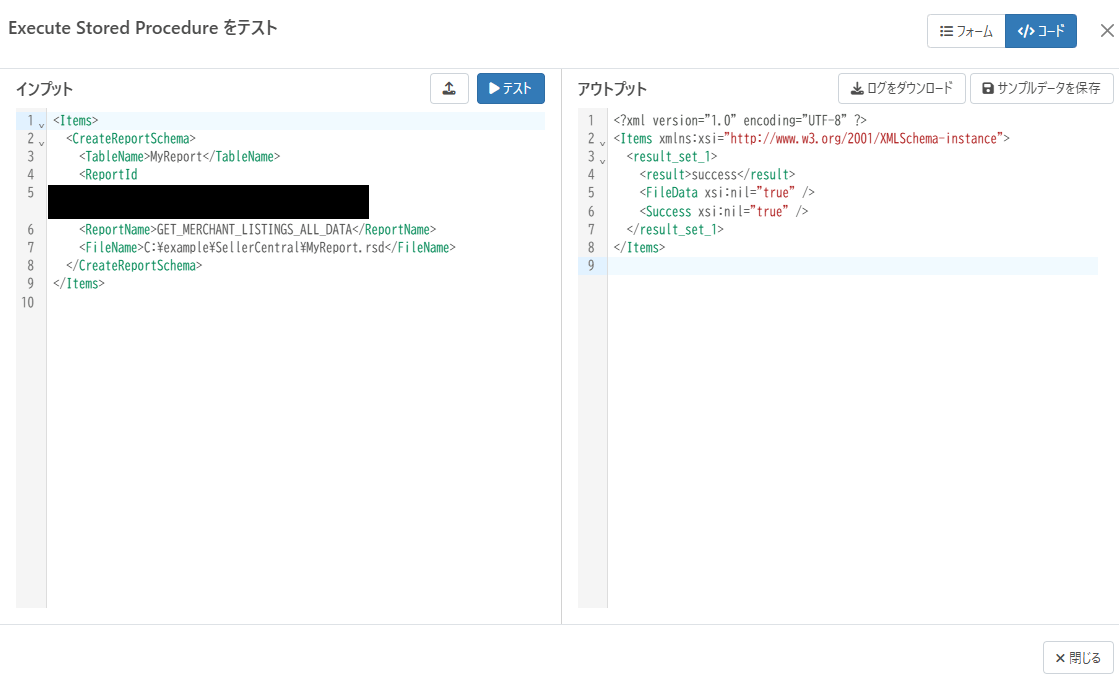Click the ReportId line in input
The image size is (1119, 678).
click(108, 174)
